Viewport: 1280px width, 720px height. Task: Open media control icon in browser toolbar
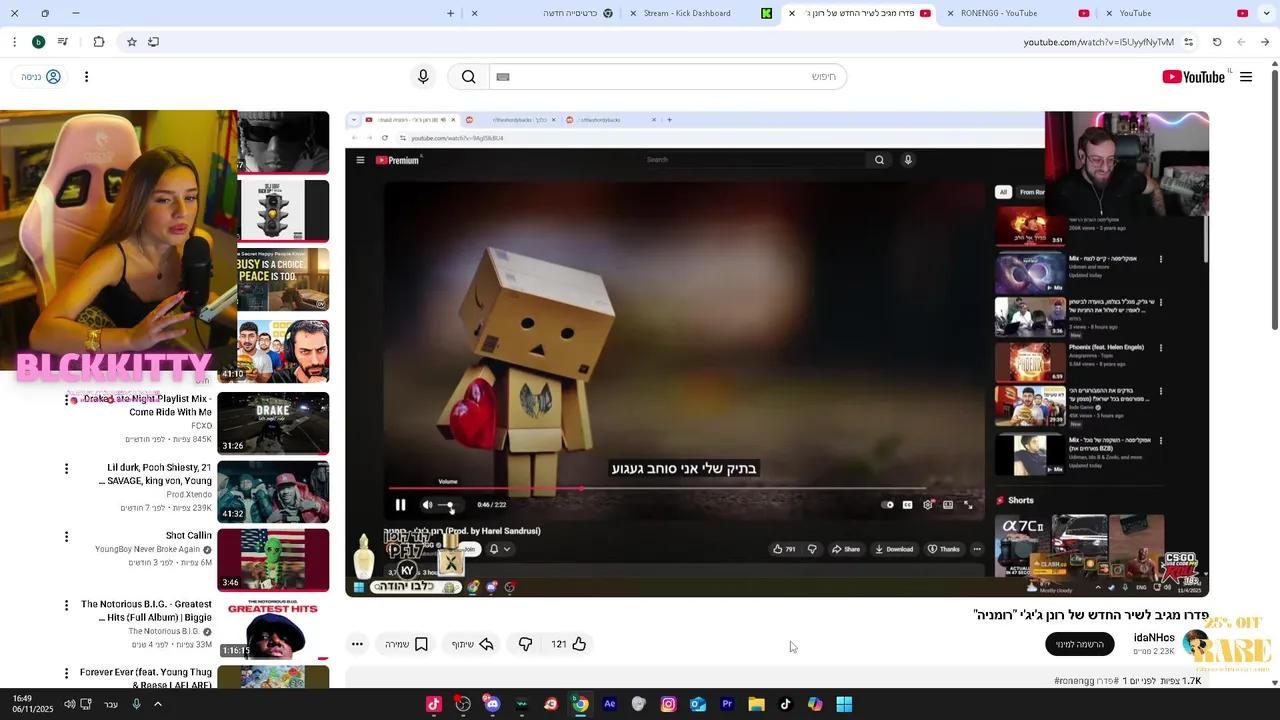coord(62,42)
